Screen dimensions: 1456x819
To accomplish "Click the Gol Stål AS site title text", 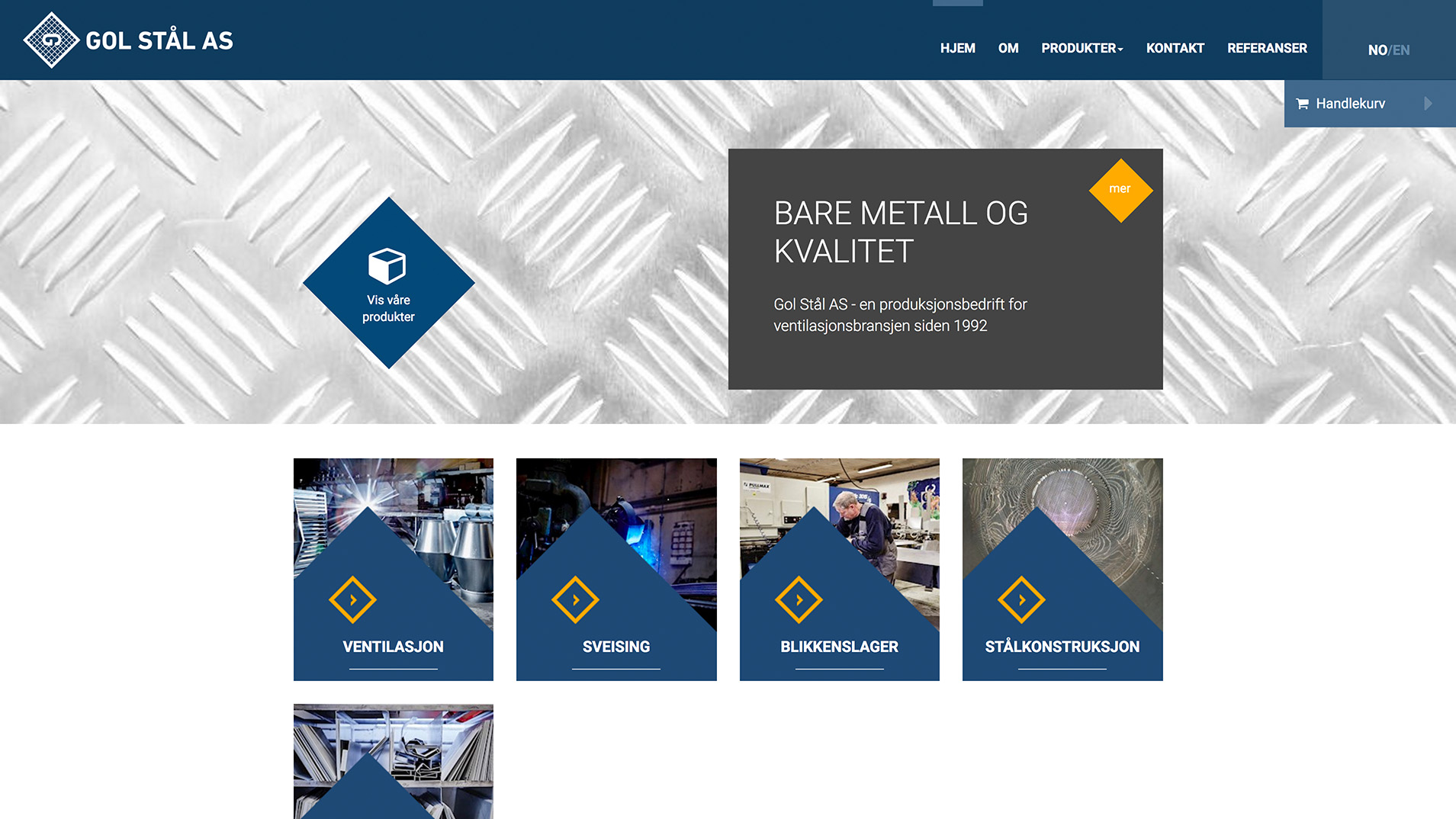I will [159, 40].
